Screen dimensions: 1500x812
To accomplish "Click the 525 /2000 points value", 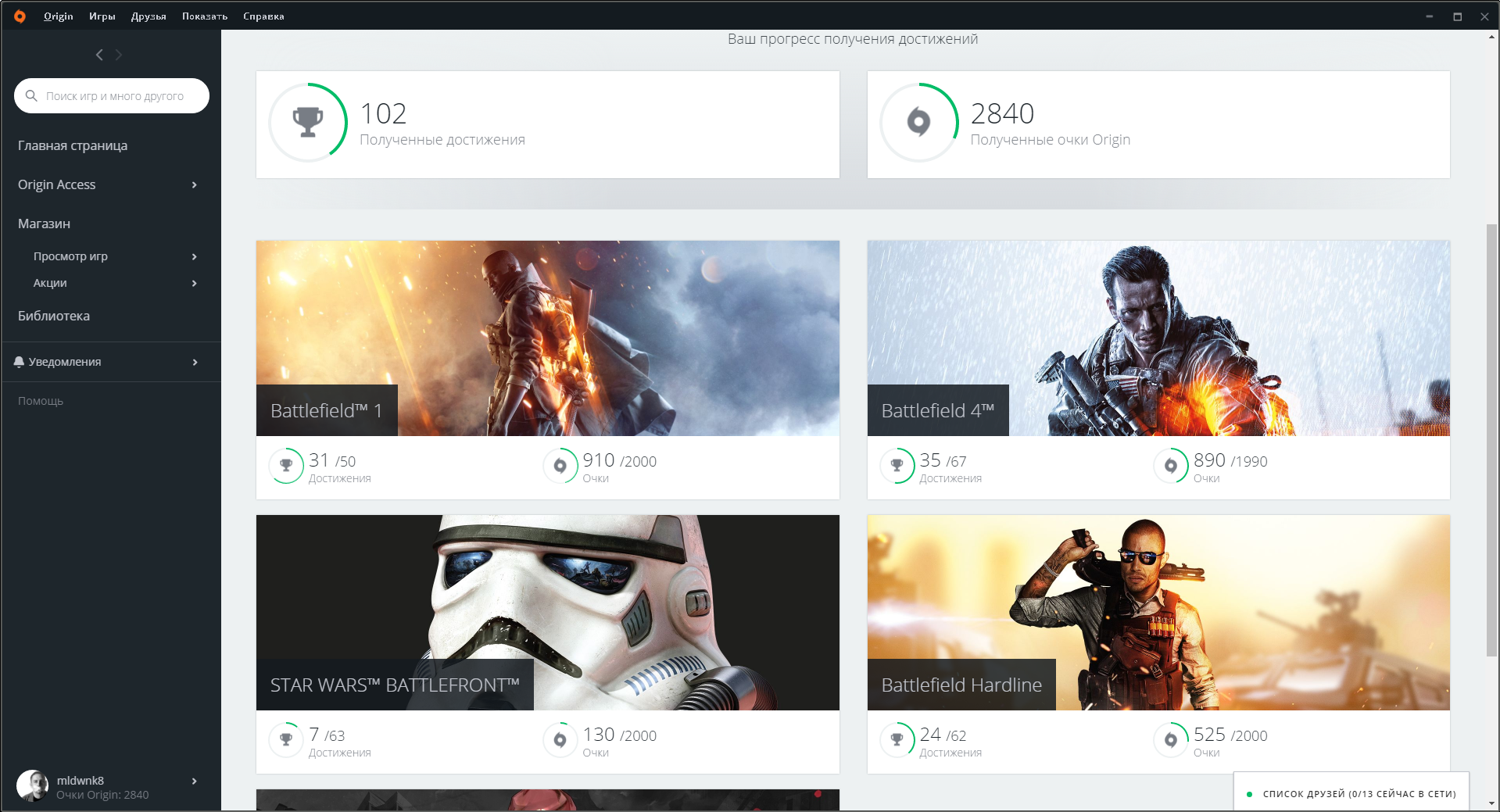I will [x=1230, y=735].
